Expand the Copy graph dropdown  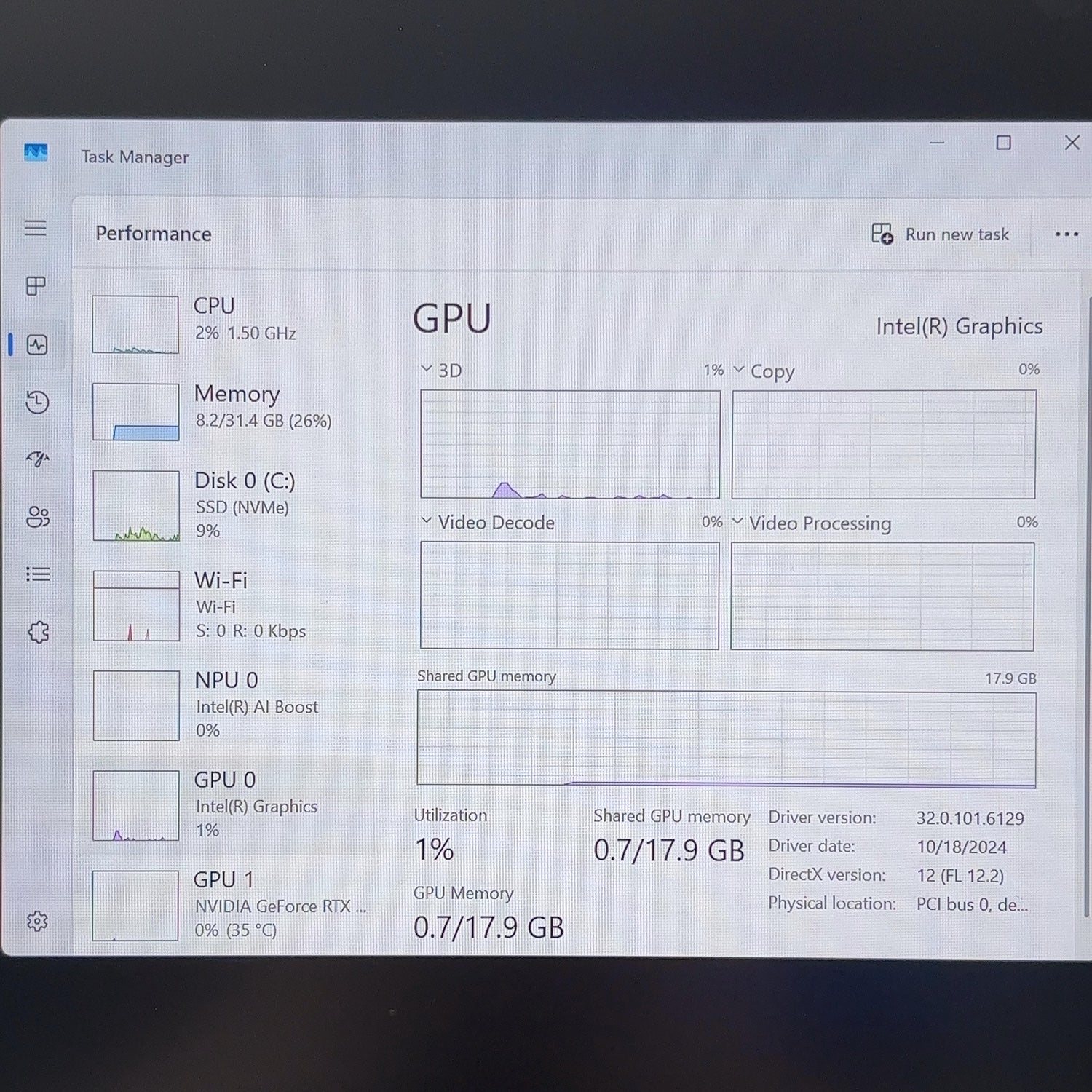tap(738, 369)
